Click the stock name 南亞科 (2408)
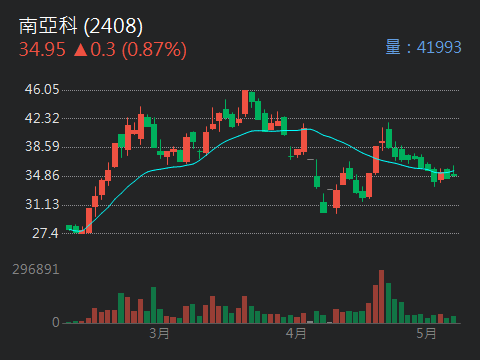480x360 pixels. pyautogui.click(x=81, y=26)
